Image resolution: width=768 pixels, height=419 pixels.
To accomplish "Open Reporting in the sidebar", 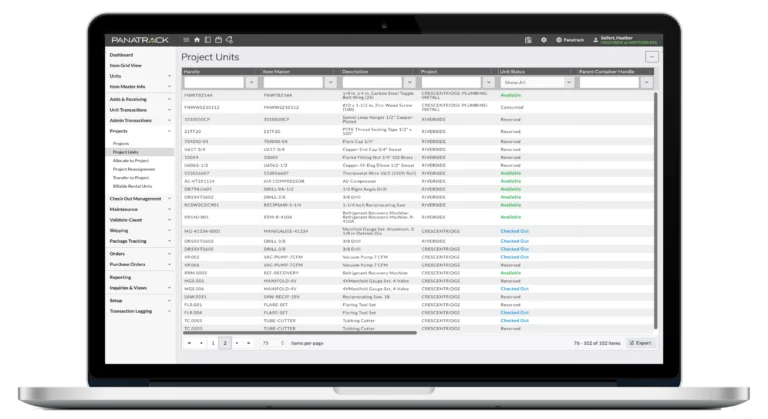I will point(120,277).
